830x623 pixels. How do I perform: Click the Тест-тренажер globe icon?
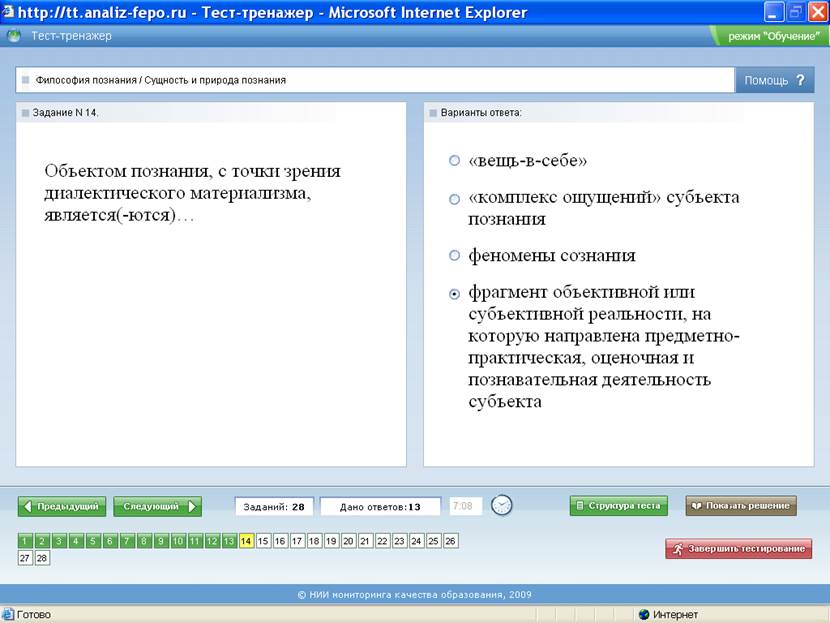pos(14,36)
